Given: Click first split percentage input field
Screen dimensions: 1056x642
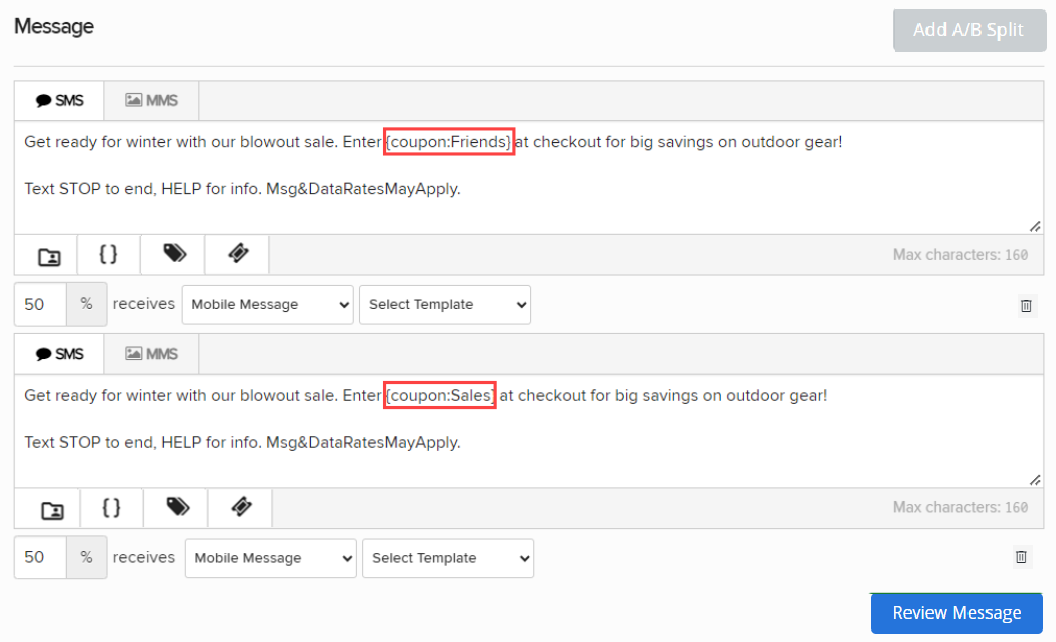Looking at the screenshot, I should [x=40, y=304].
